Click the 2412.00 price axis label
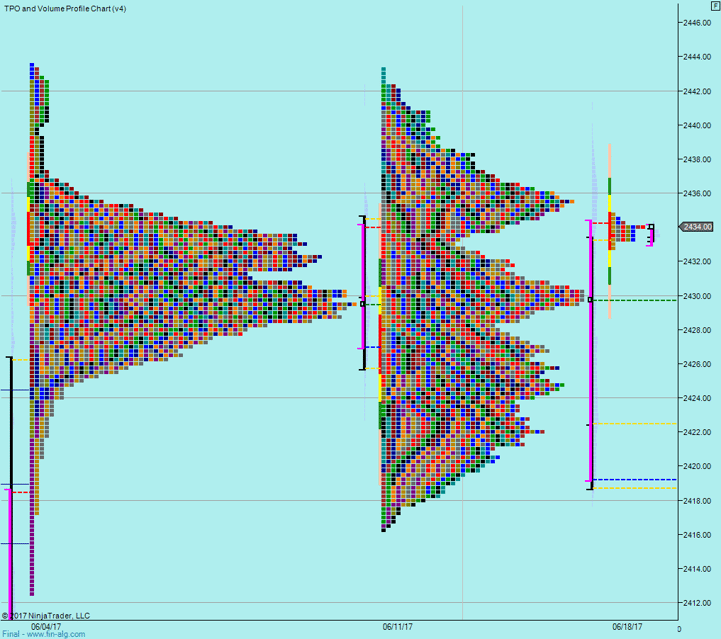The height and width of the screenshot is (639, 721). (x=696, y=603)
